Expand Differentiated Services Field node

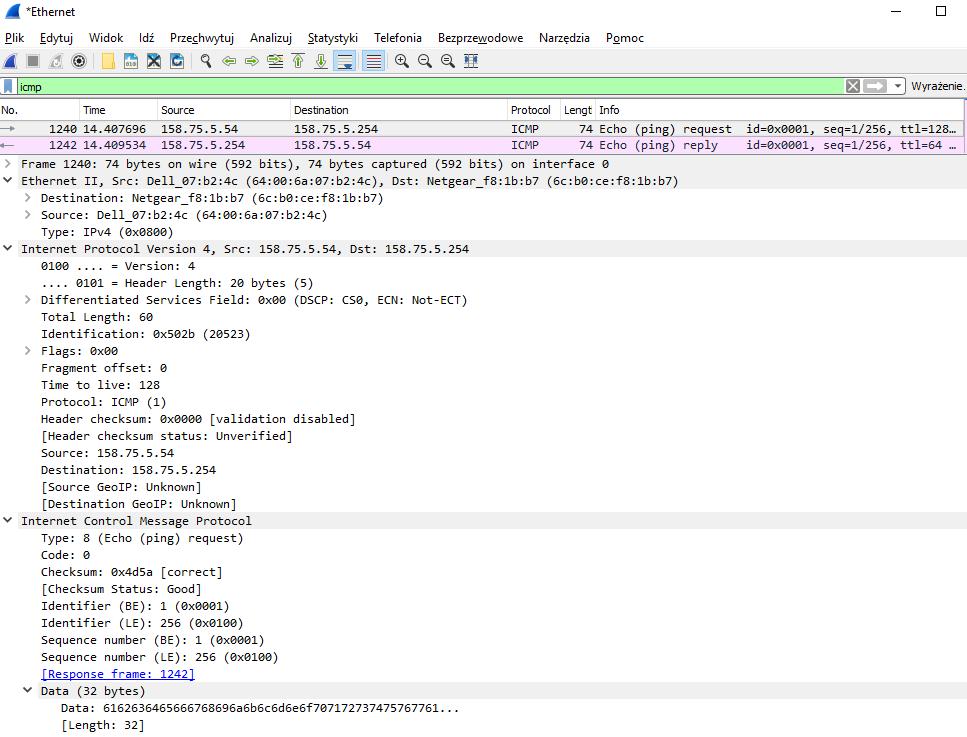coord(28,300)
